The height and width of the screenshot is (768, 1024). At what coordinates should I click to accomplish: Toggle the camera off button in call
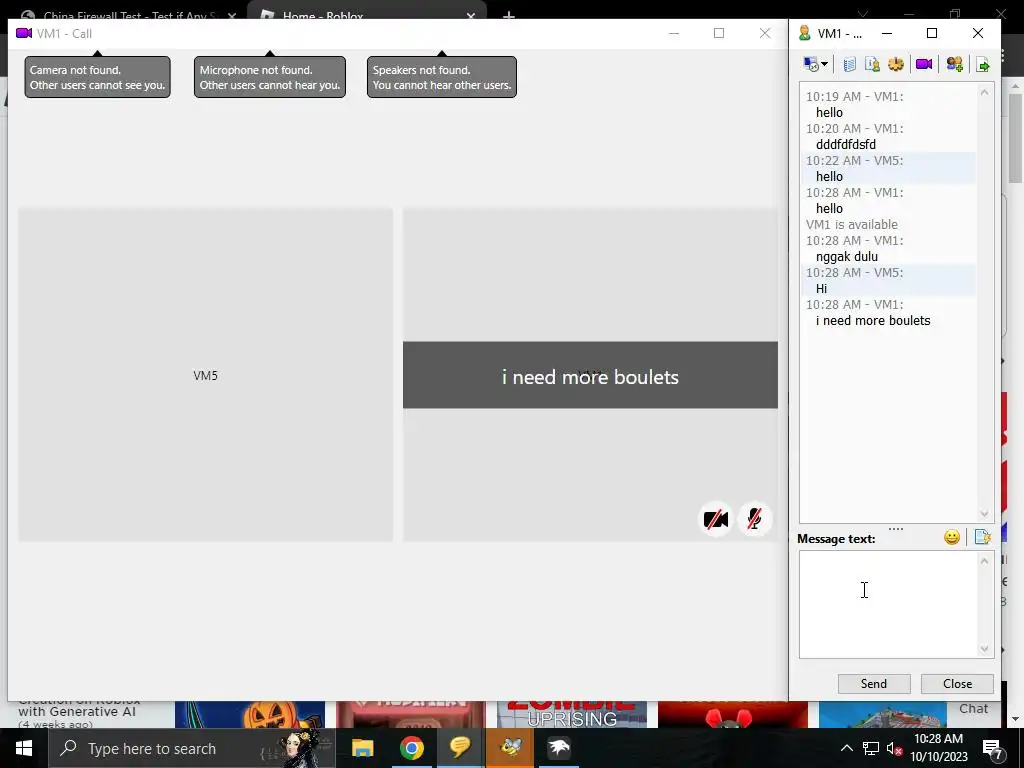click(x=716, y=520)
